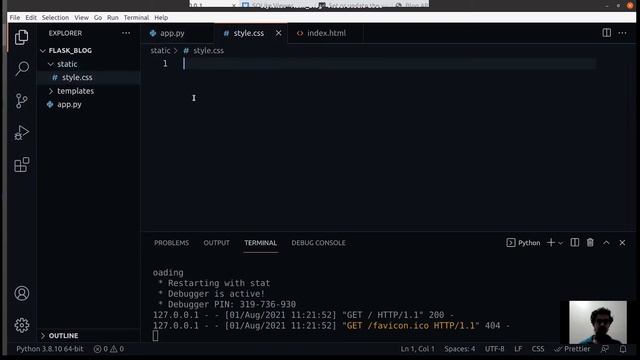Open the Search view icon

[22, 68]
